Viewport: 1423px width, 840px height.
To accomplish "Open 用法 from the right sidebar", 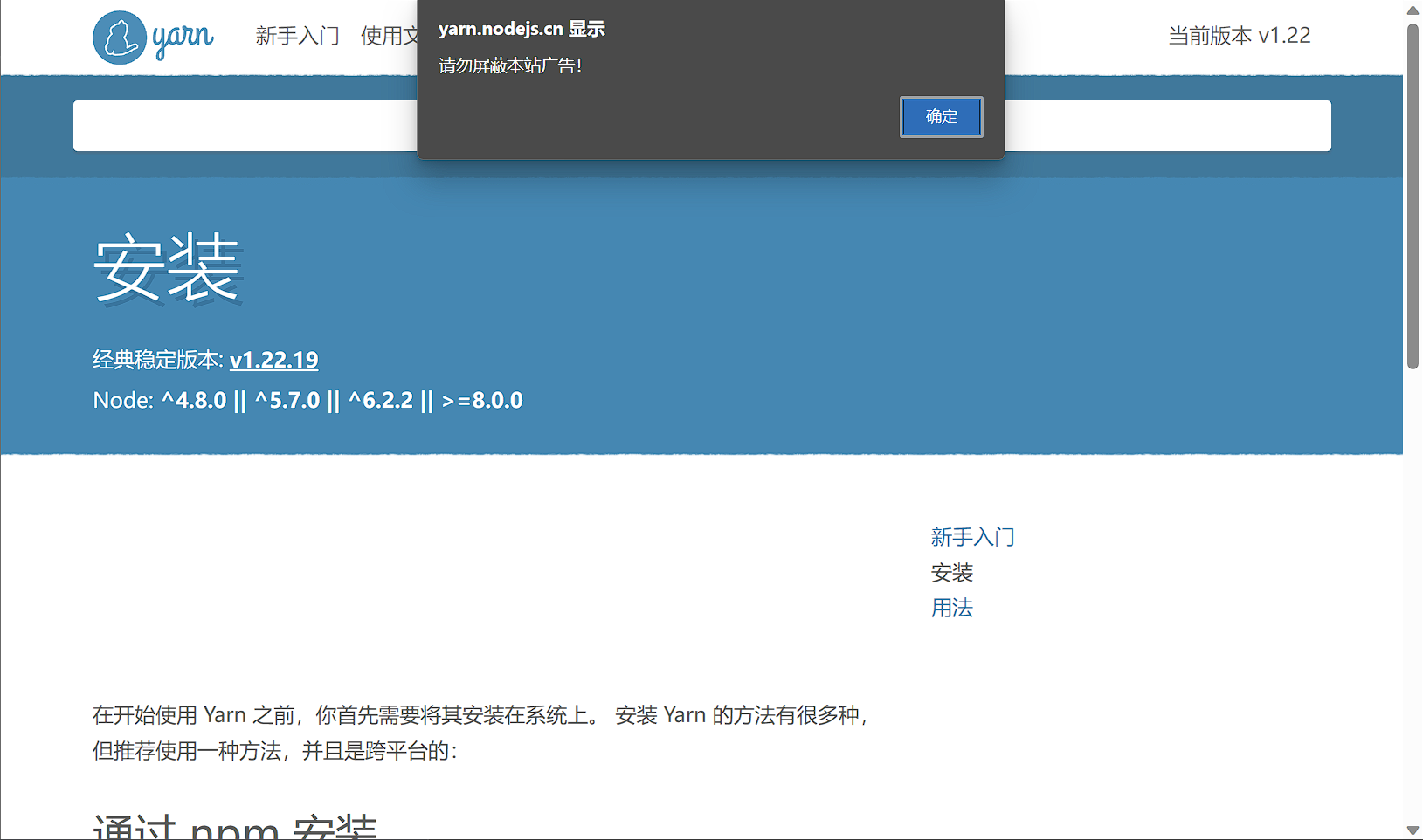I will tap(950, 608).
